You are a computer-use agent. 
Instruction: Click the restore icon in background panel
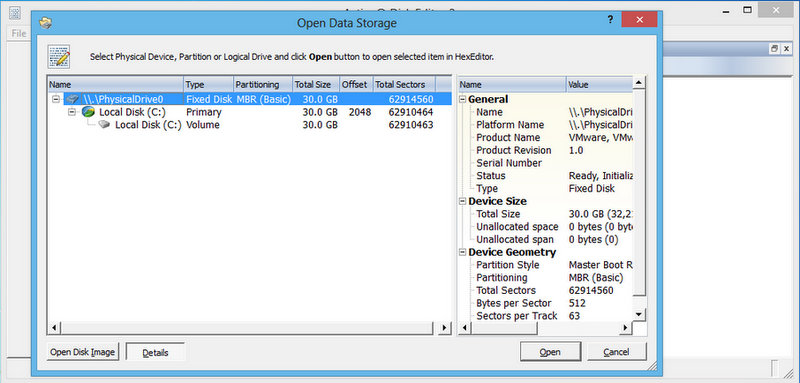pos(774,48)
